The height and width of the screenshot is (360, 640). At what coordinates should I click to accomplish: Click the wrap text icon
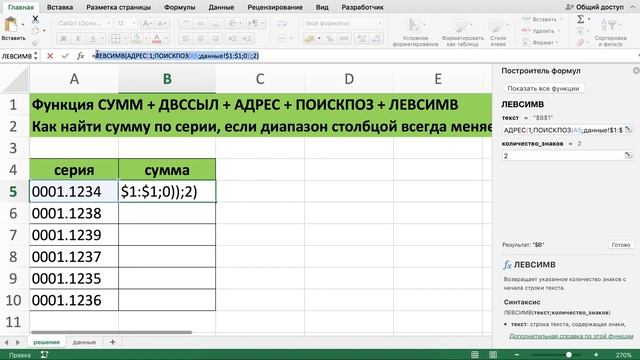[x=282, y=23]
